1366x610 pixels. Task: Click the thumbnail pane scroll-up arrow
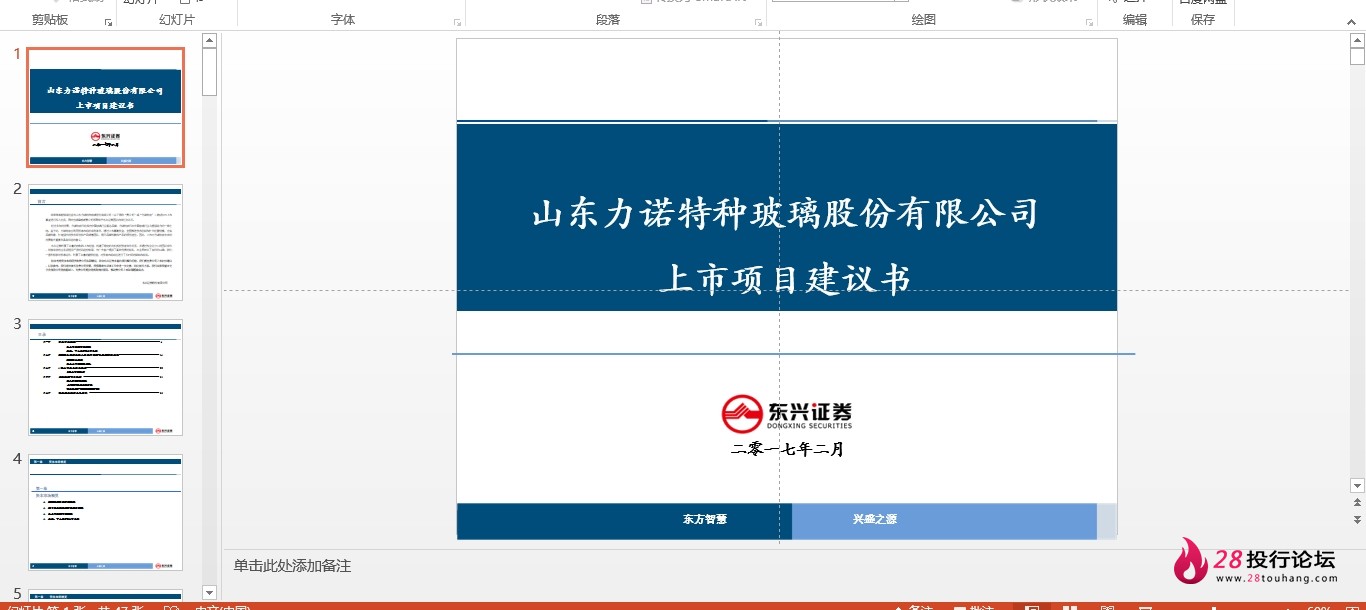[x=209, y=41]
